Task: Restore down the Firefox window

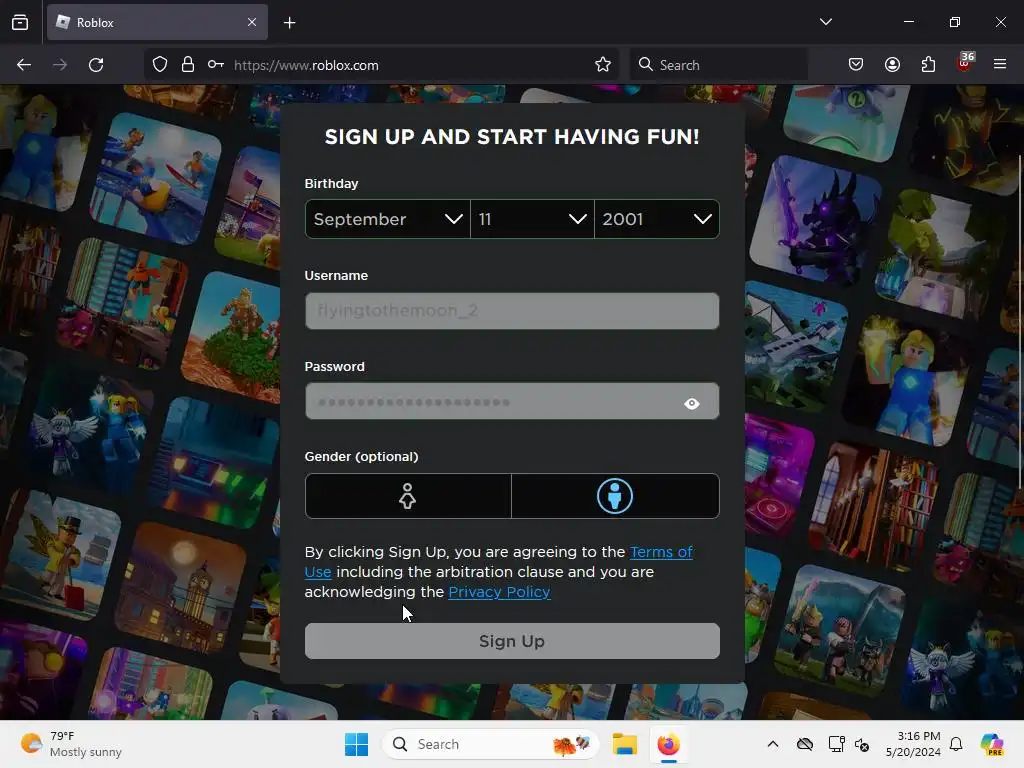Action: [x=955, y=22]
